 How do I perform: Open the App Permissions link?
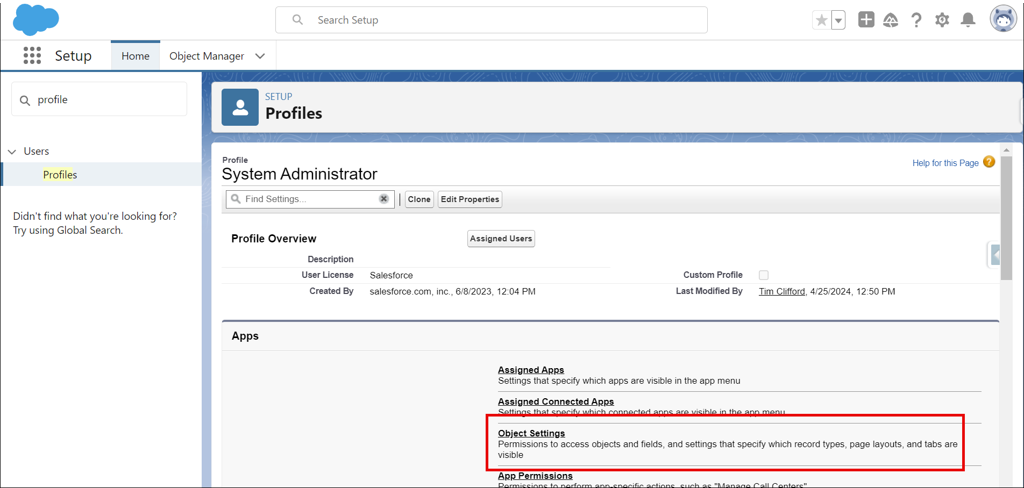[536, 476]
